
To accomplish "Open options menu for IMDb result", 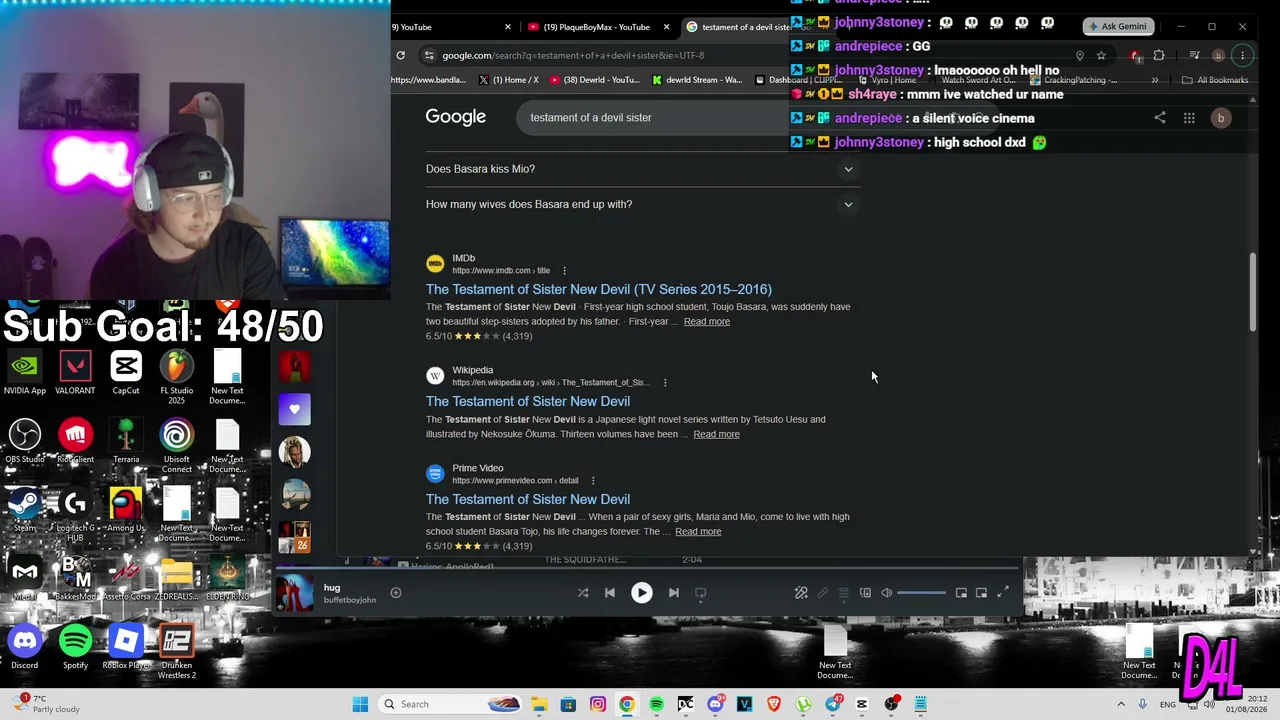I will (564, 270).
